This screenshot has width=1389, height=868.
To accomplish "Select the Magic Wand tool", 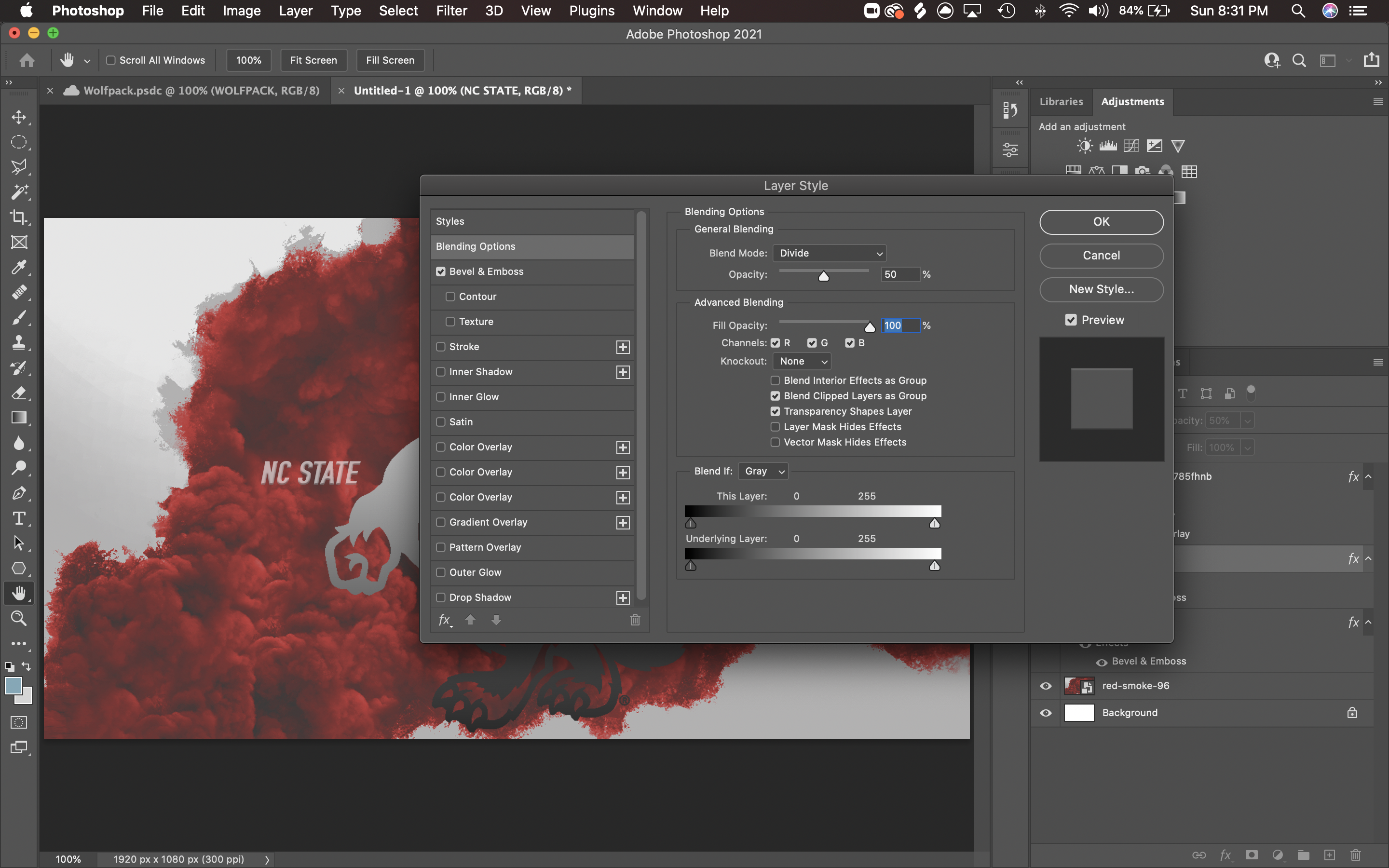I will pyautogui.click(x=19, y=192).
